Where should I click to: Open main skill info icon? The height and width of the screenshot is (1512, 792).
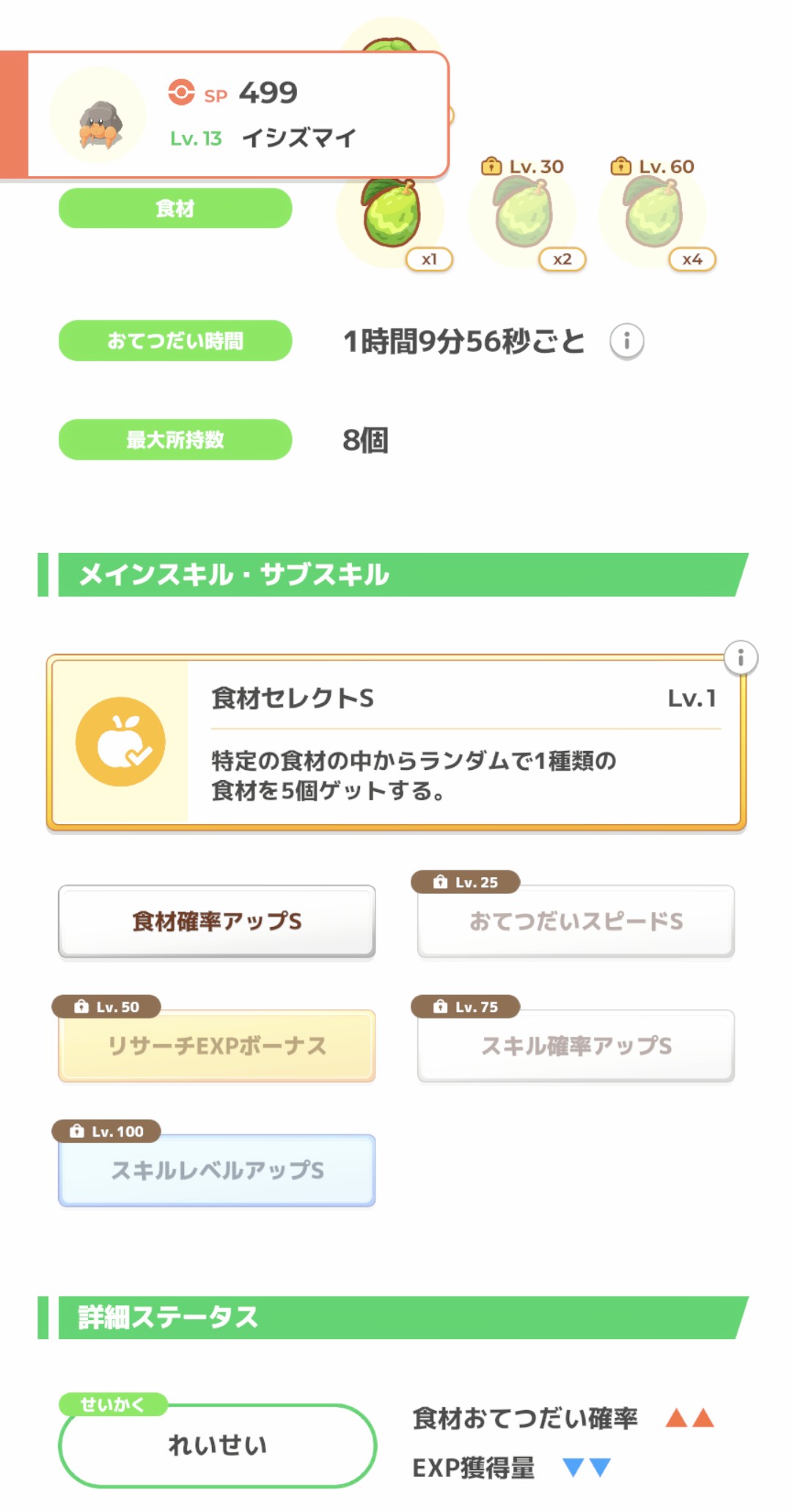741,658
